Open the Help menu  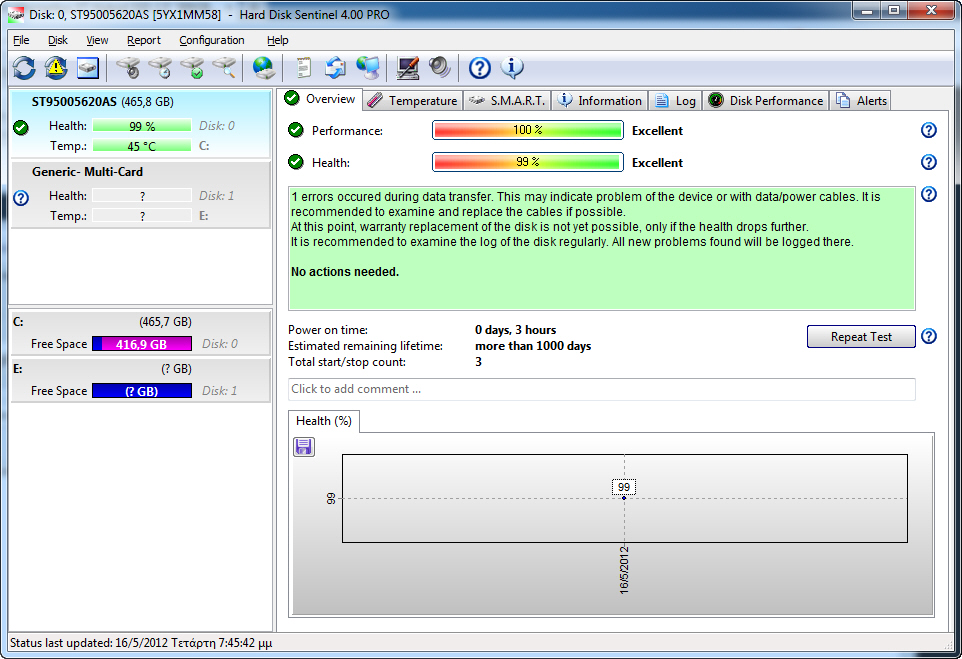[277, 40]
